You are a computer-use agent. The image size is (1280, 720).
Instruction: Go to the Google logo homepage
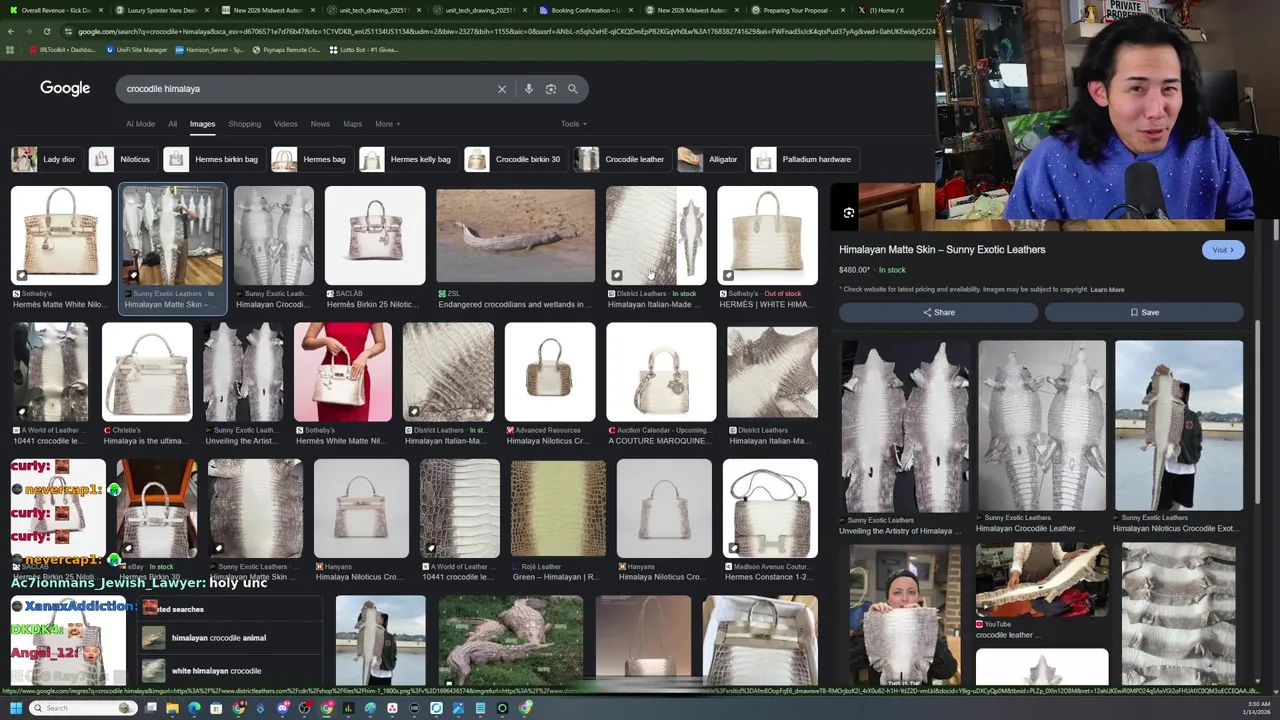pyautogui.click(x=65, y=88)
